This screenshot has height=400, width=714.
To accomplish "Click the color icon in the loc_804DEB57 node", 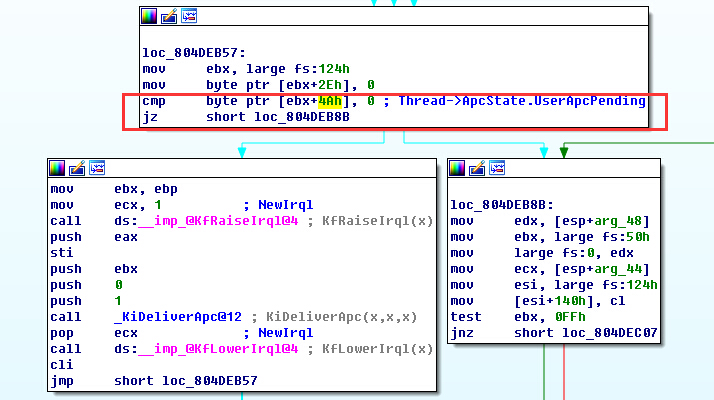I will (149, 16).
